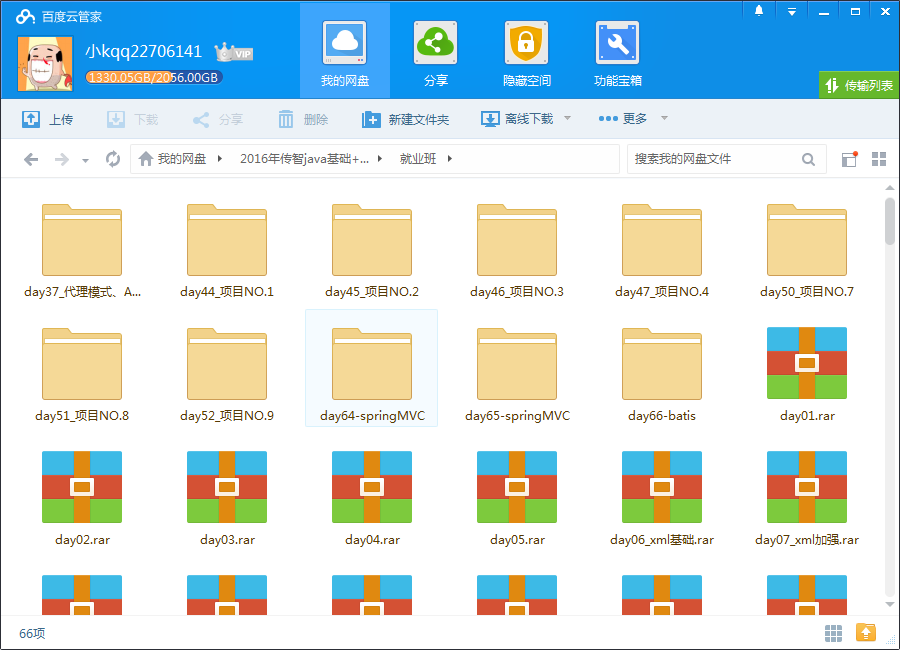Click the storage usage progress bar
This screenshot has width=900, height=650.
[x=153, y=76]
